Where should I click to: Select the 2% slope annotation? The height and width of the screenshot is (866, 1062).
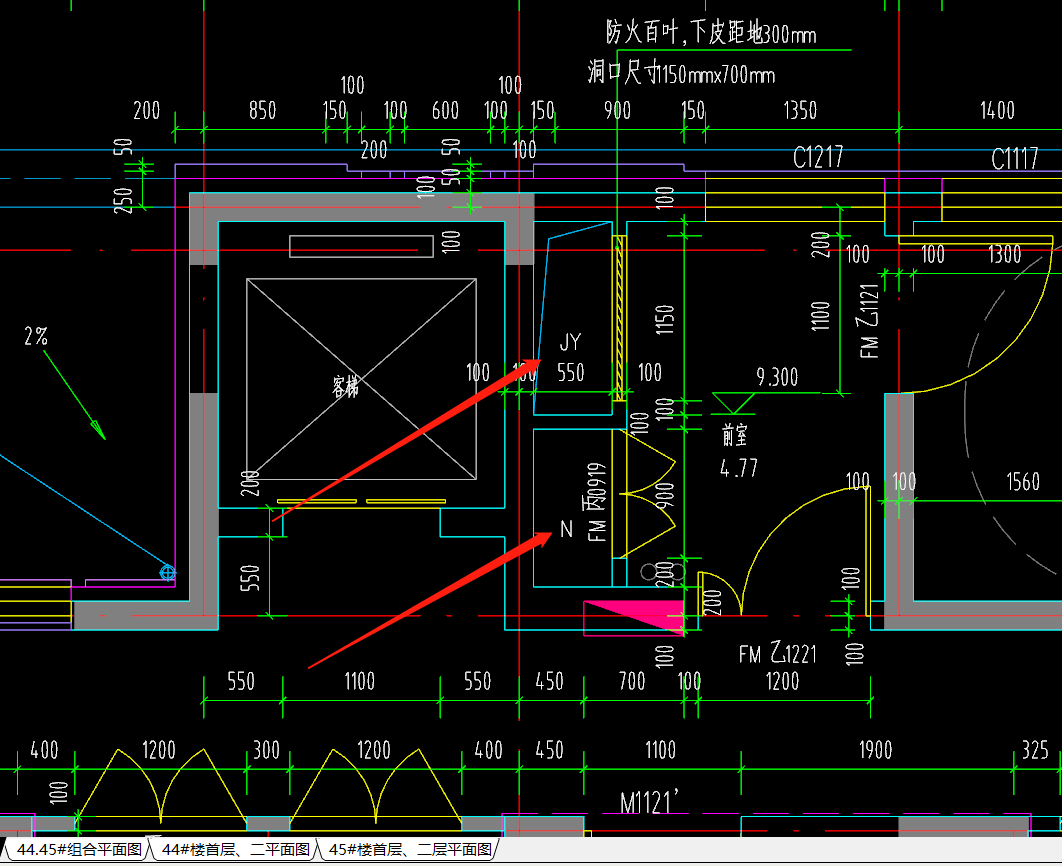36,336
